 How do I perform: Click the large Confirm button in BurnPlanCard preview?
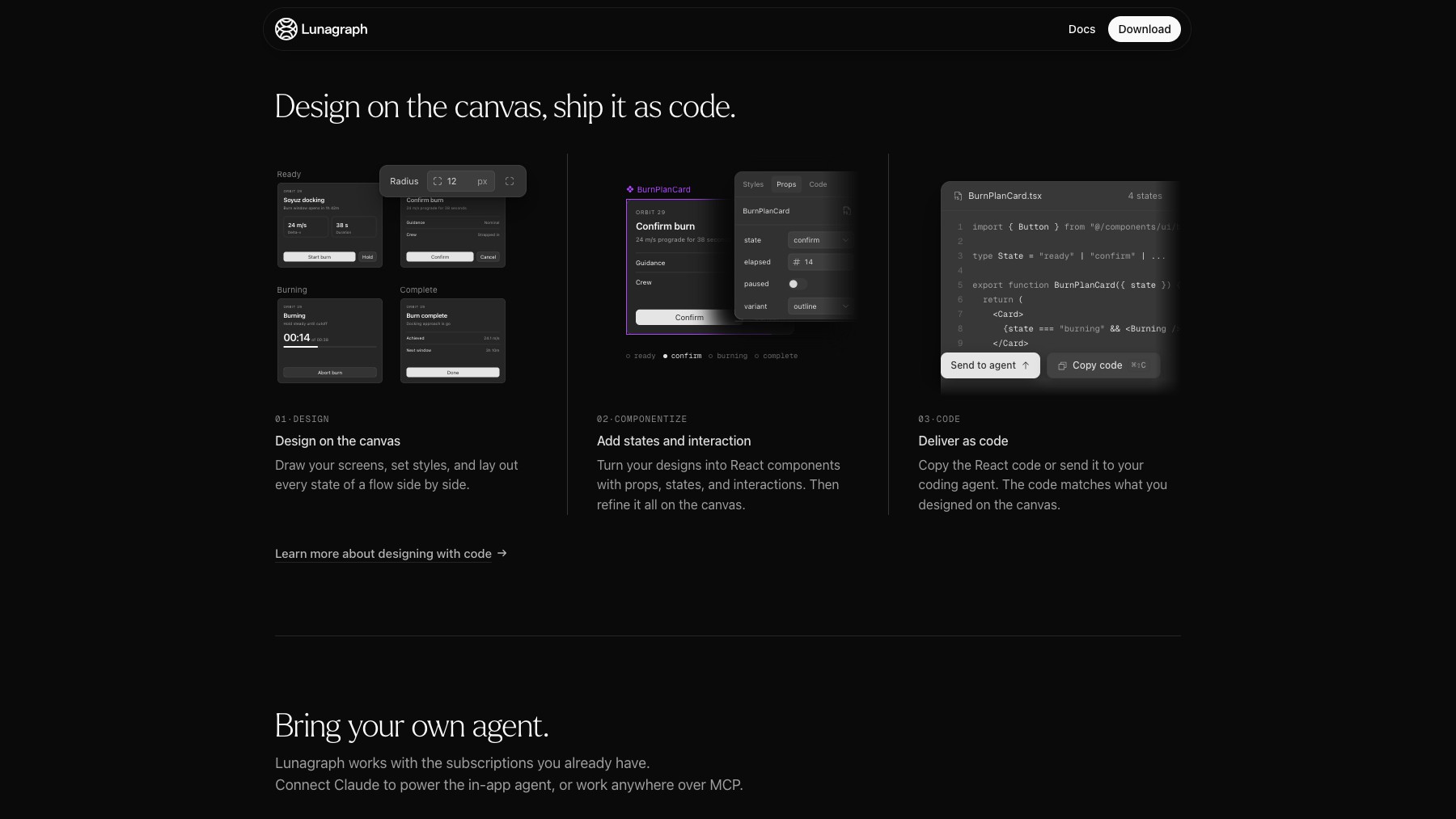click(688, 318)
